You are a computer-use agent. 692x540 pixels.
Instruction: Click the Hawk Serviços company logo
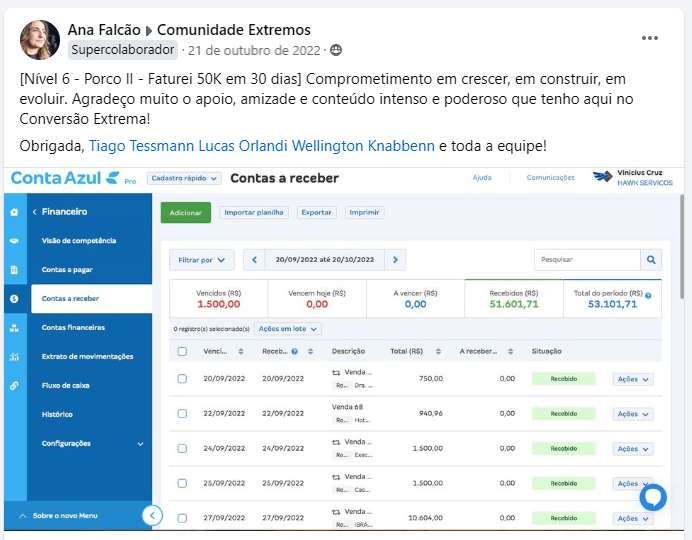coord(602,176)
